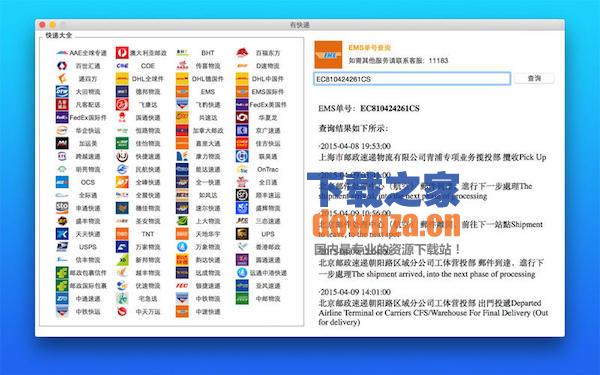
Task: Click the 2015-04-09 14:01:00 tracking timestamp
Action: pyautogui.click(x=355, y=292)
